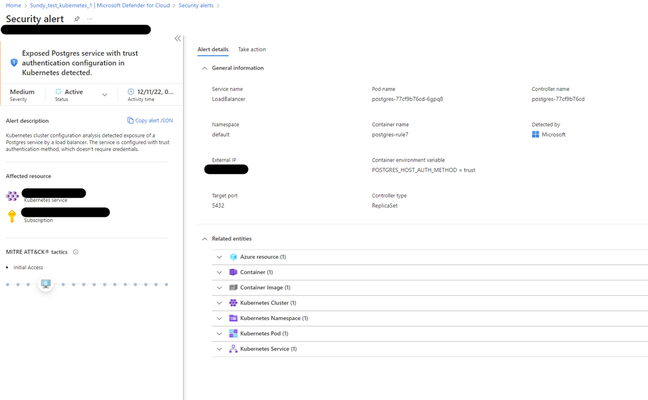Click the Kubernetes service resource icon
The image size is (648, 400).
coord(12,196)
